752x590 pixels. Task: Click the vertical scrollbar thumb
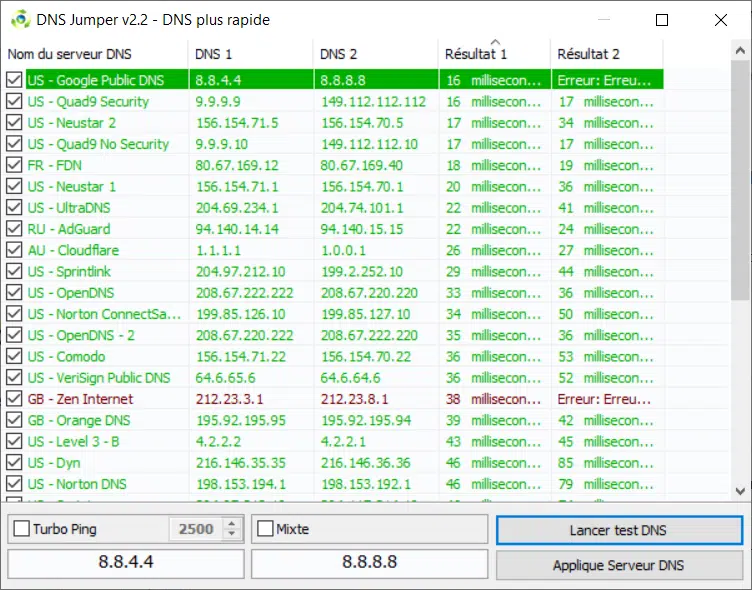point(740,180)
